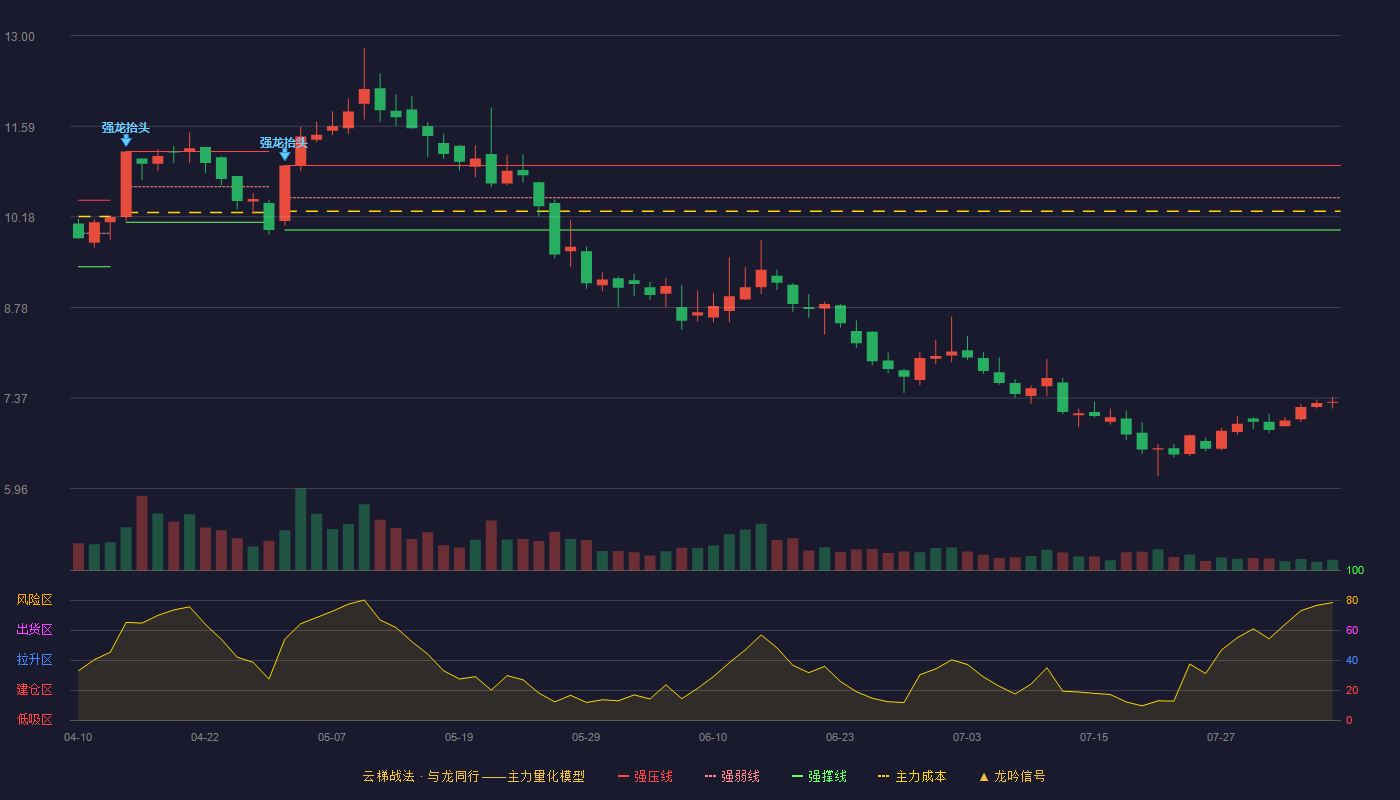
Task: Click the 07-15 date label
Action: click(x=1094, y=737)
